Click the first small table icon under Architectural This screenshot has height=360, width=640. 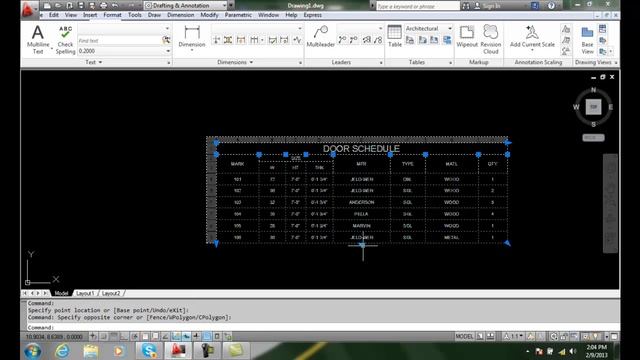point(410,40)
